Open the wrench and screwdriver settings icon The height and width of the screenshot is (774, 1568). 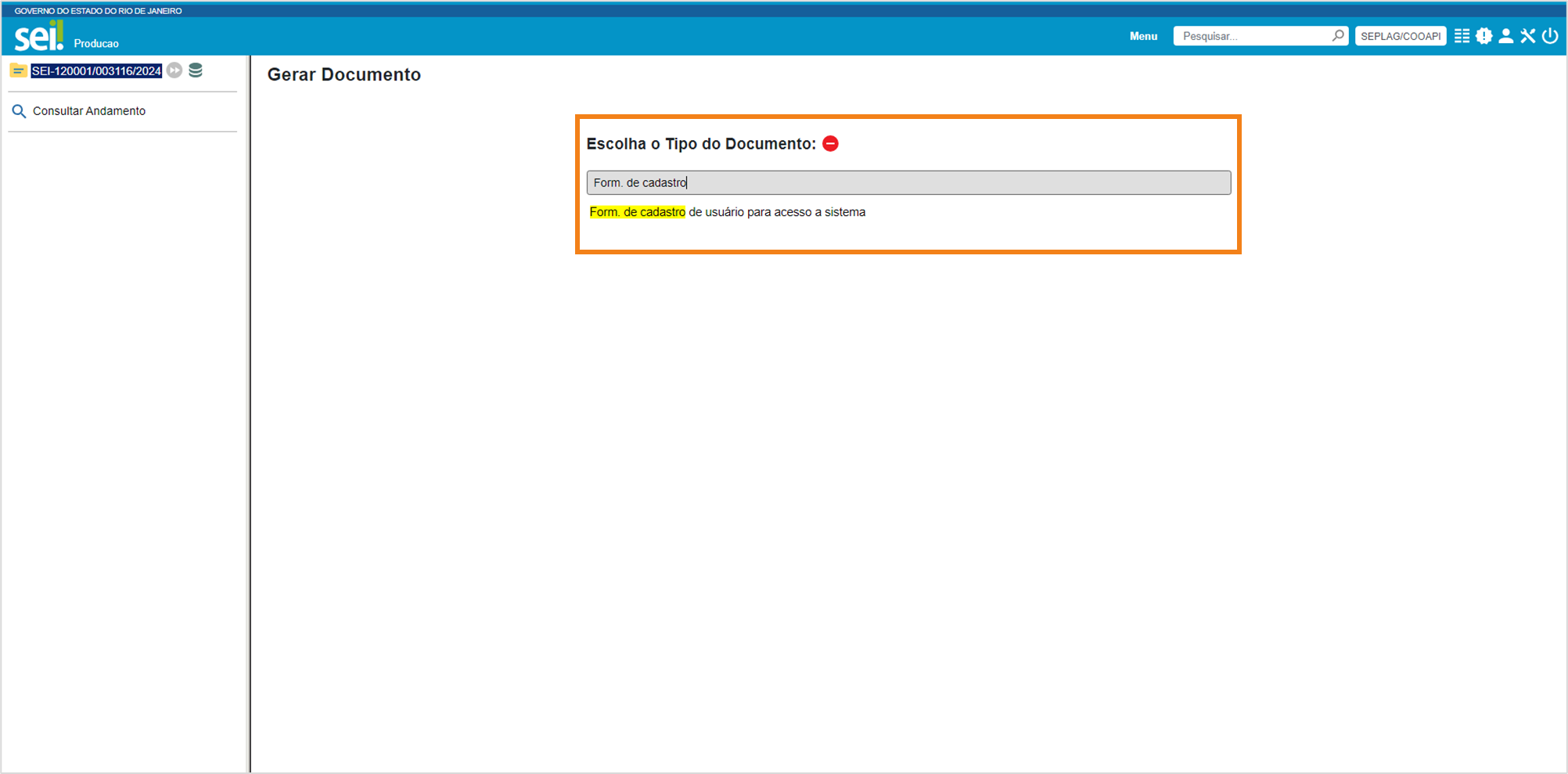click(x=1527, y=36)
